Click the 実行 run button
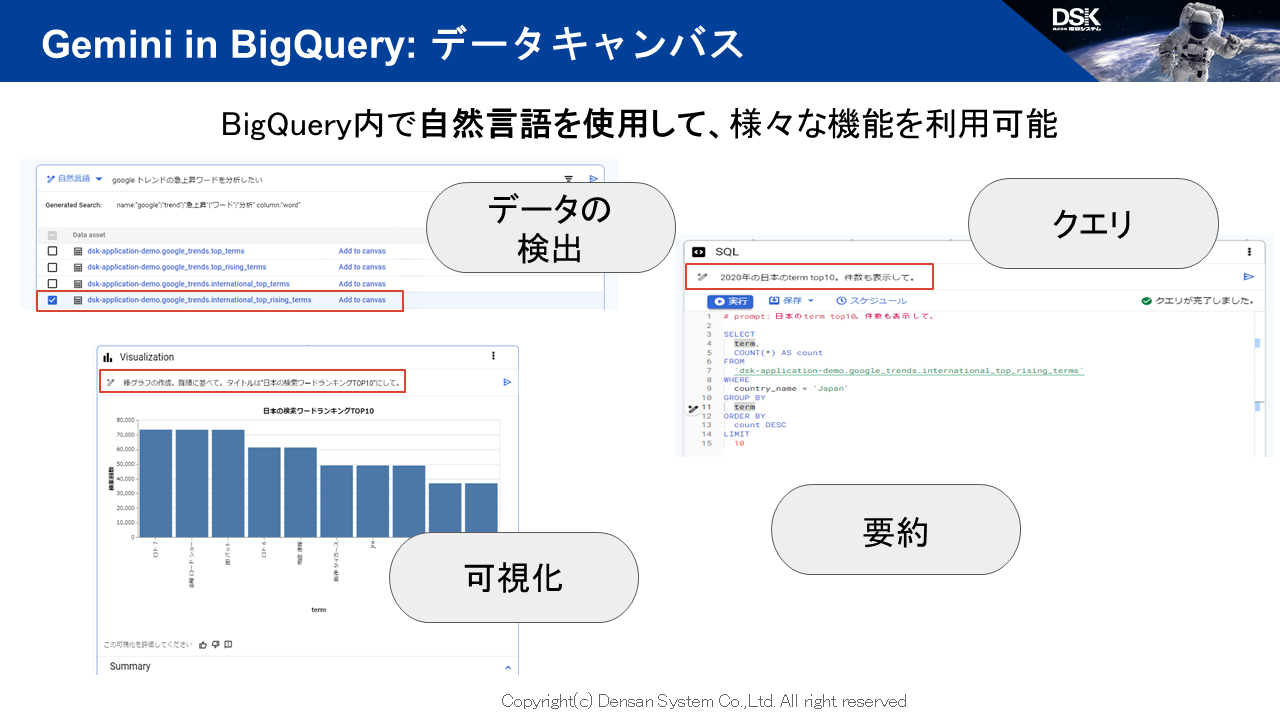This screenshot has height=720, width=1280. pyautogui.click(x=730, y=301)
